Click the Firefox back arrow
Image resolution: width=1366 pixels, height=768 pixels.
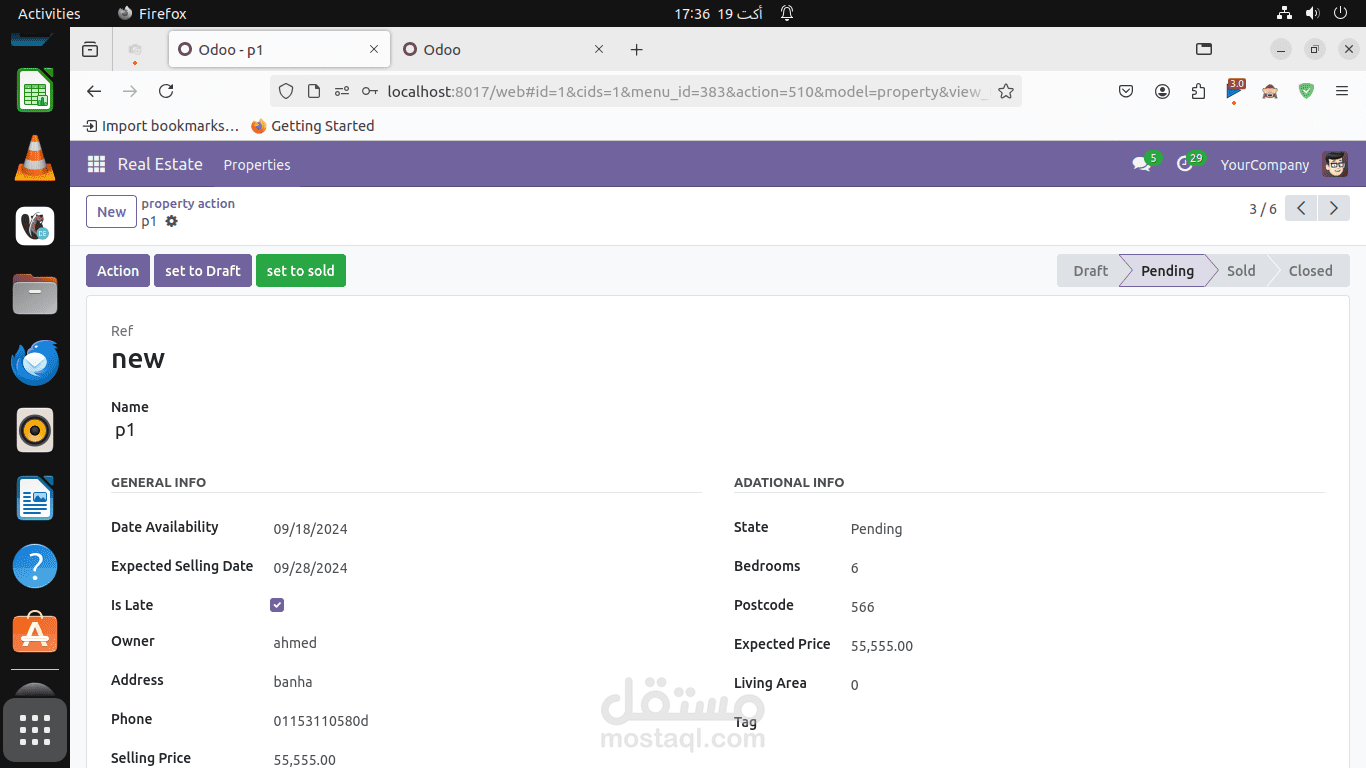click(94, 91)
